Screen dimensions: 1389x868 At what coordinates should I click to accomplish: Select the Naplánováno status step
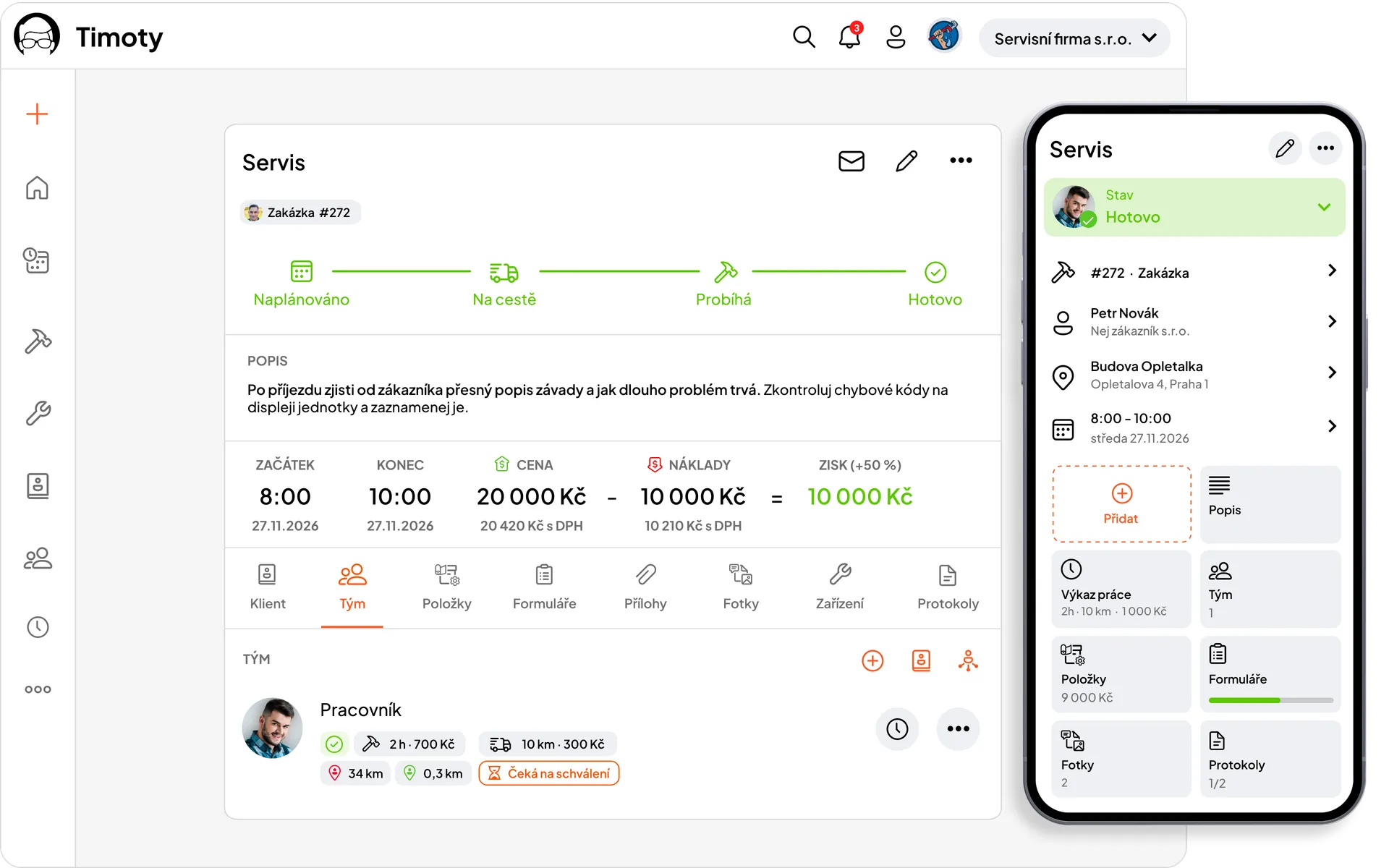(x=301, y=284)
